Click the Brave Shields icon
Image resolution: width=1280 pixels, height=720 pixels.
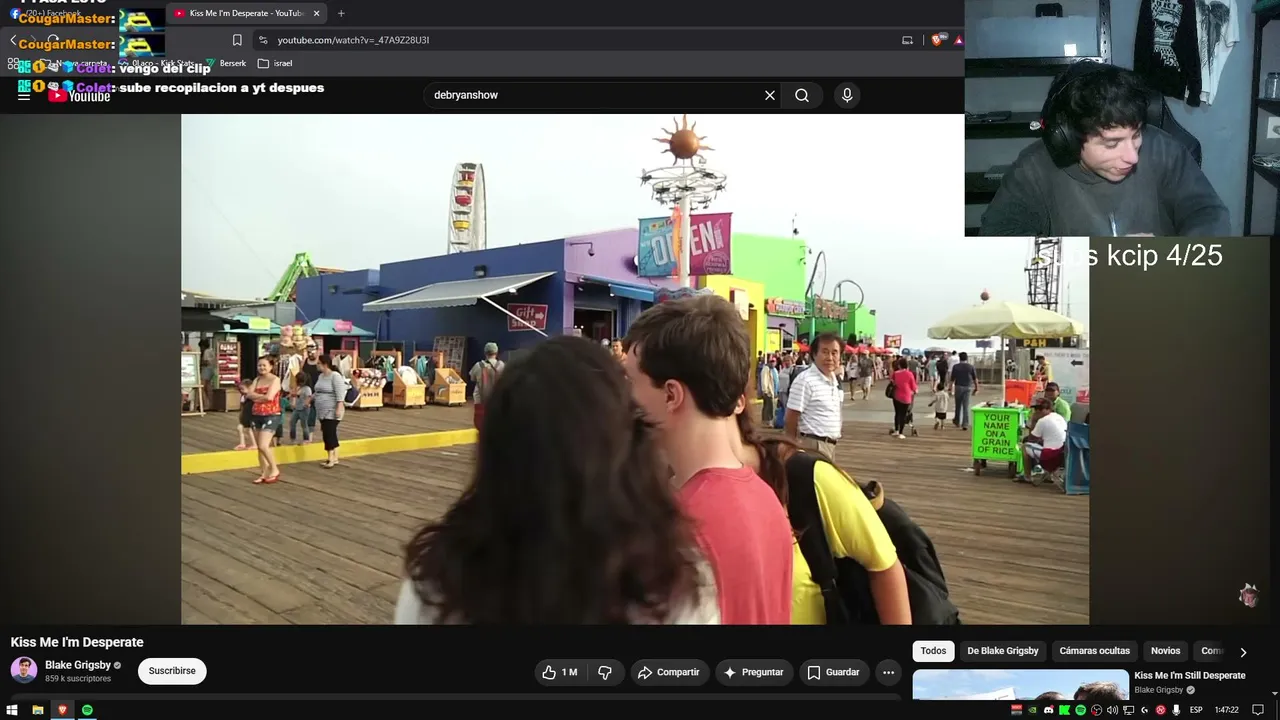coord(936,40)
